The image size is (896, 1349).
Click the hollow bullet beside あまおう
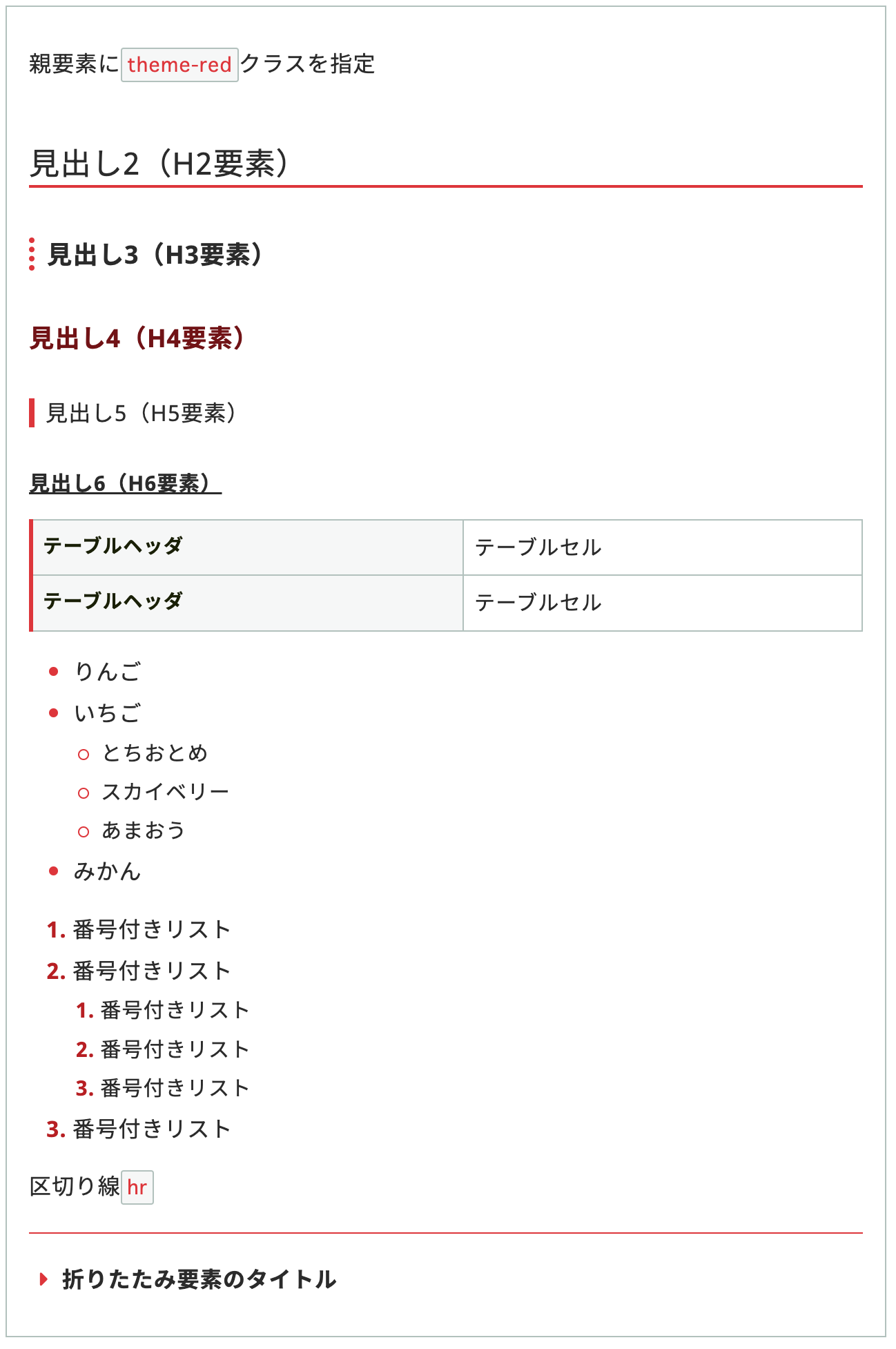pyautogui.click(x=84, y=832)
